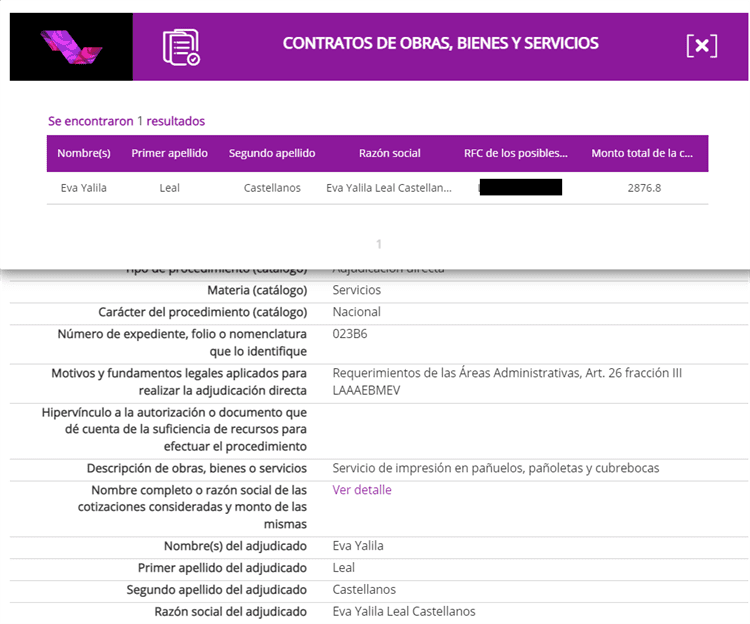
Task: Click the documents checklist icon in the header
Action: click(x=181, y=47)
